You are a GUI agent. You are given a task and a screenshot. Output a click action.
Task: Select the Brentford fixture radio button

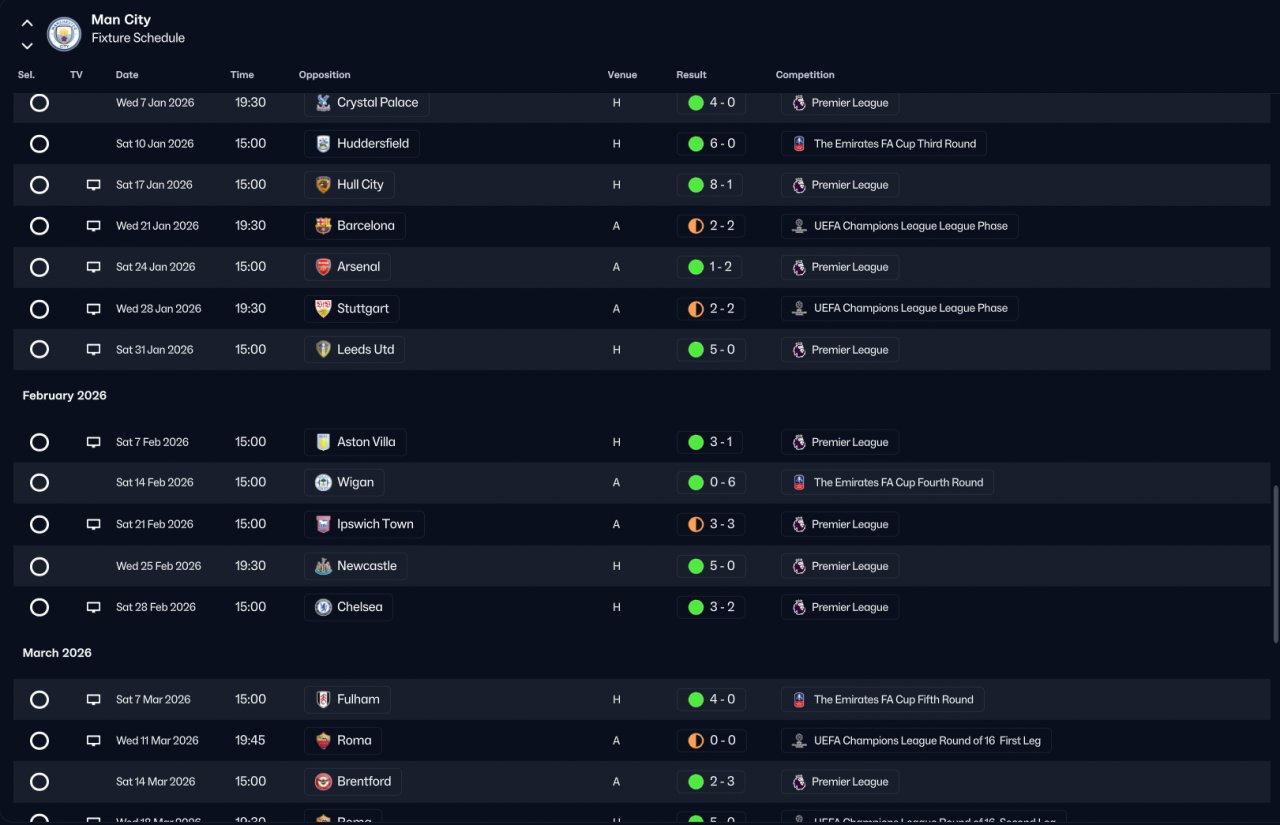pos(39,782)
